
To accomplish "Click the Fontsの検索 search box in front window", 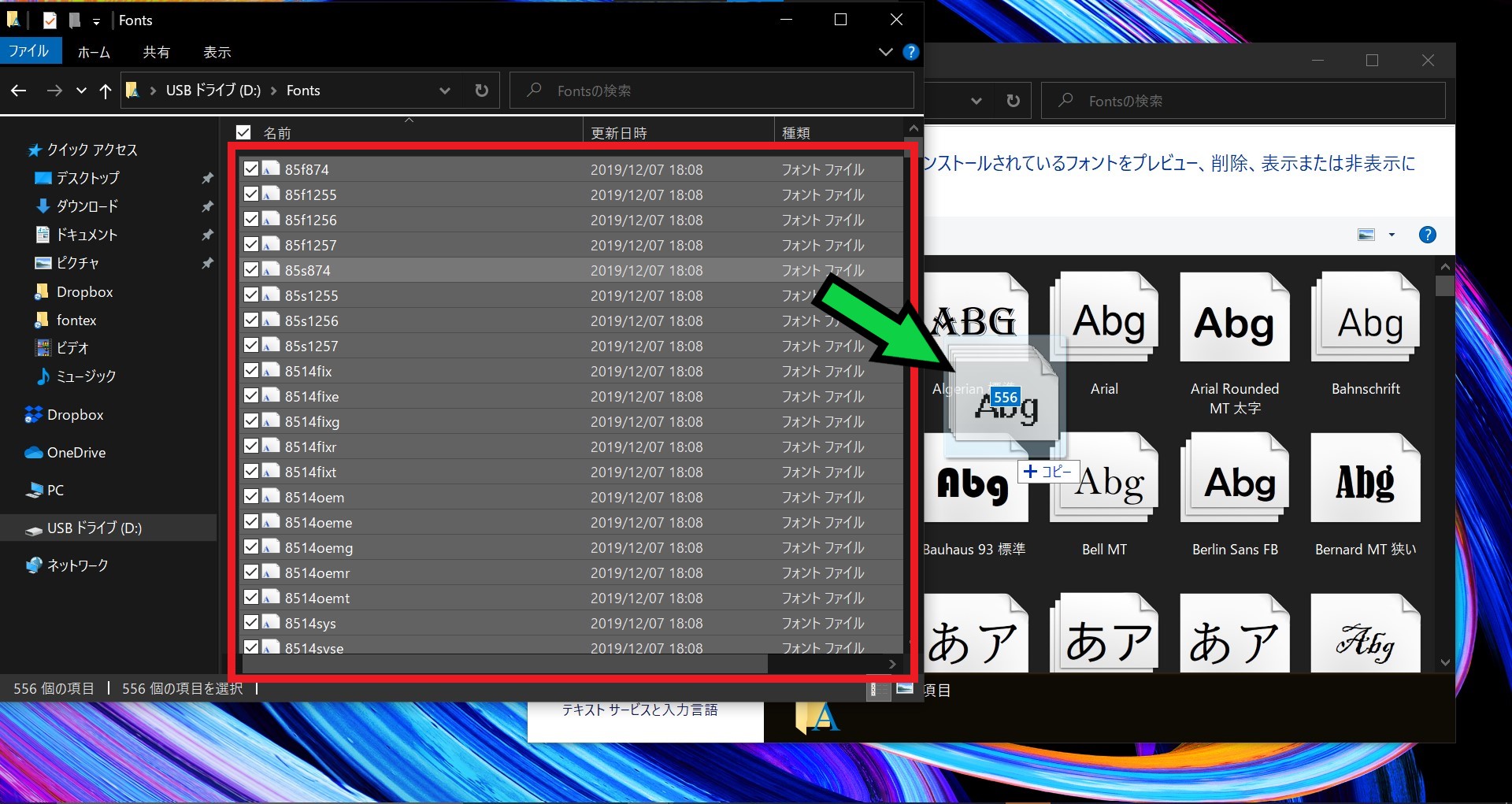I will click(712, 91).
